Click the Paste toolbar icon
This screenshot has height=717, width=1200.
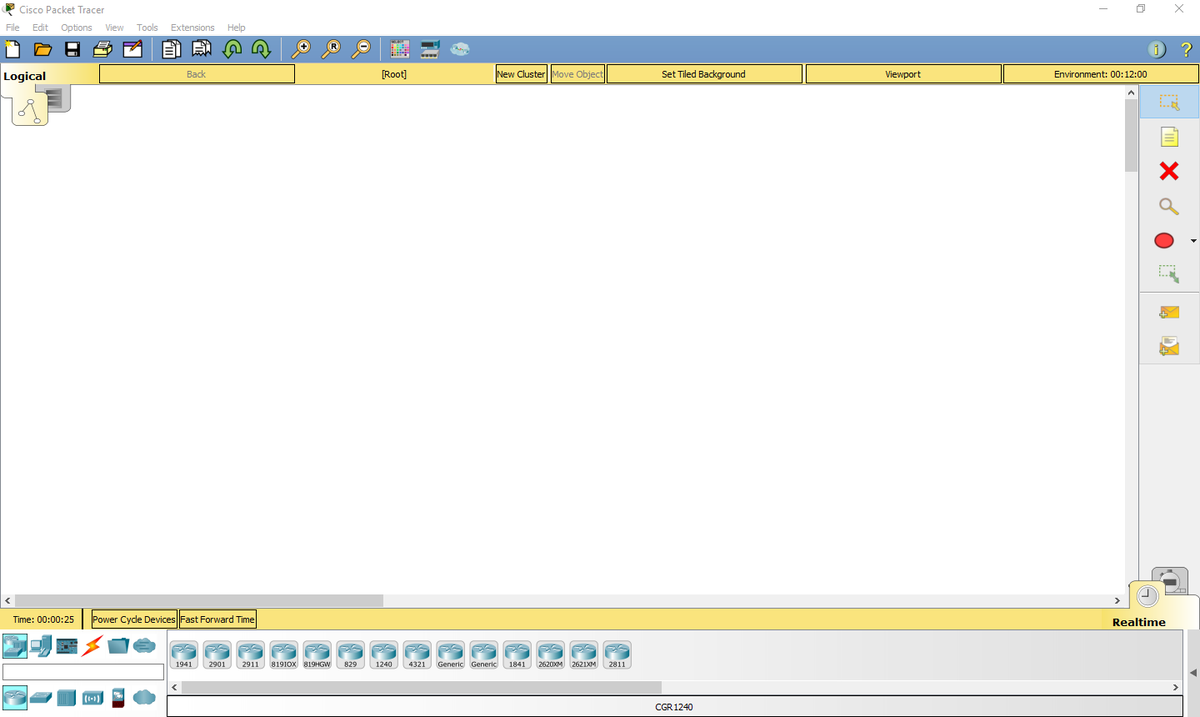(x=201, y=48)
